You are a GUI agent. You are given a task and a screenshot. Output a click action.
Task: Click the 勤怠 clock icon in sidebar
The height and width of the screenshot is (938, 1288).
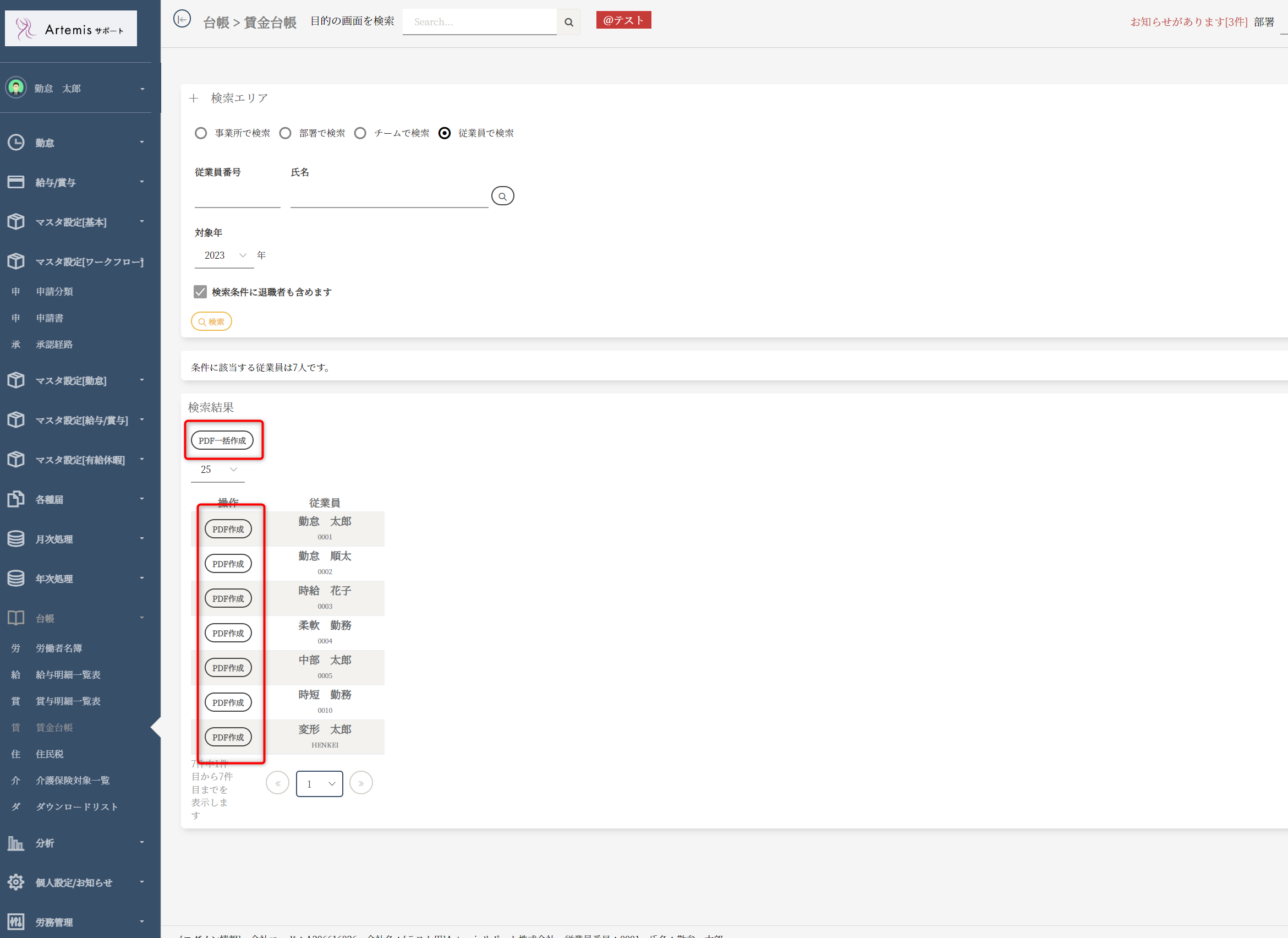[x=16, y=143]
